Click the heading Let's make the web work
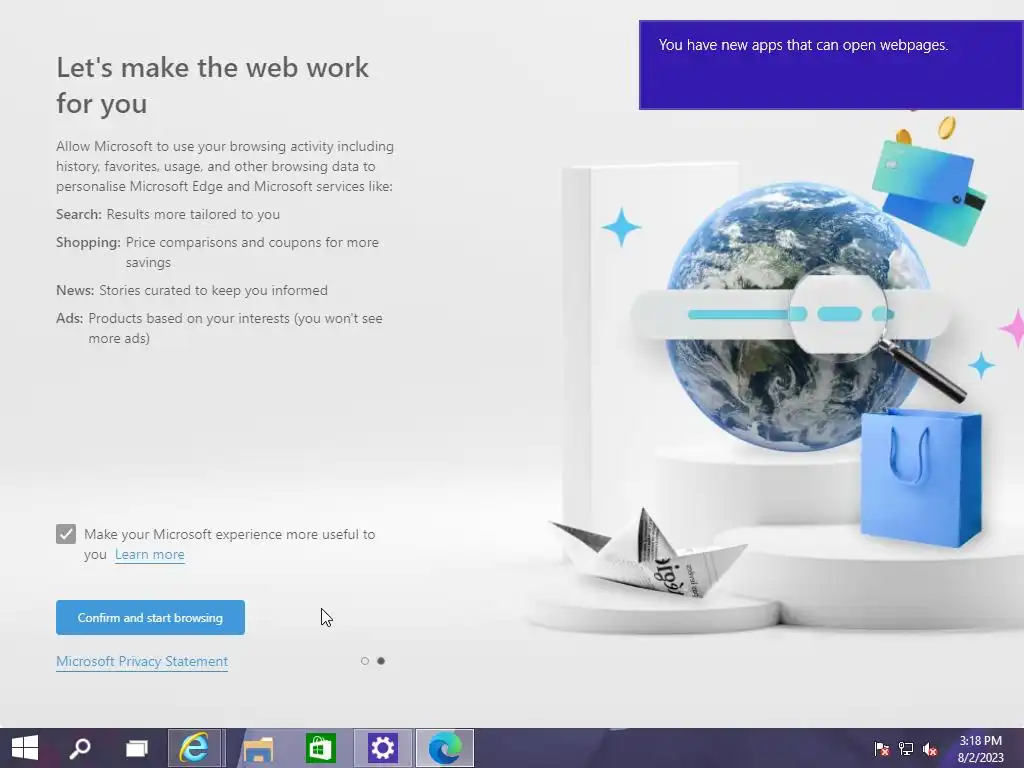1024x768 pixels. (x=213, y=86)
